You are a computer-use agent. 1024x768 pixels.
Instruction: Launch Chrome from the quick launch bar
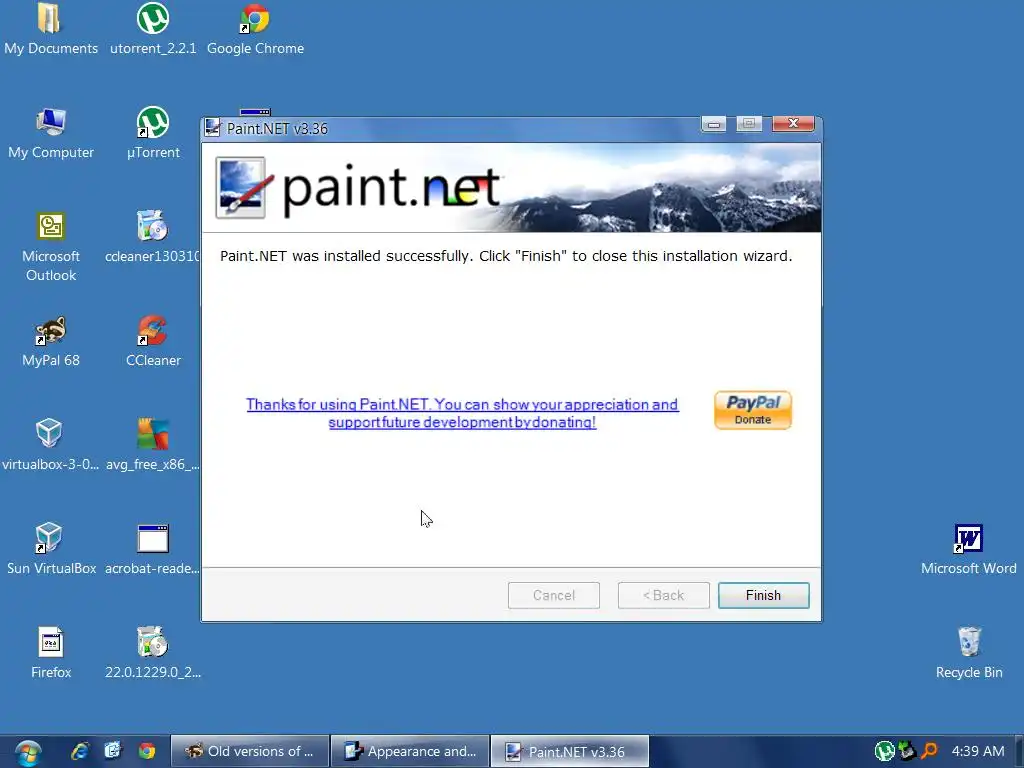coord(147,751)
